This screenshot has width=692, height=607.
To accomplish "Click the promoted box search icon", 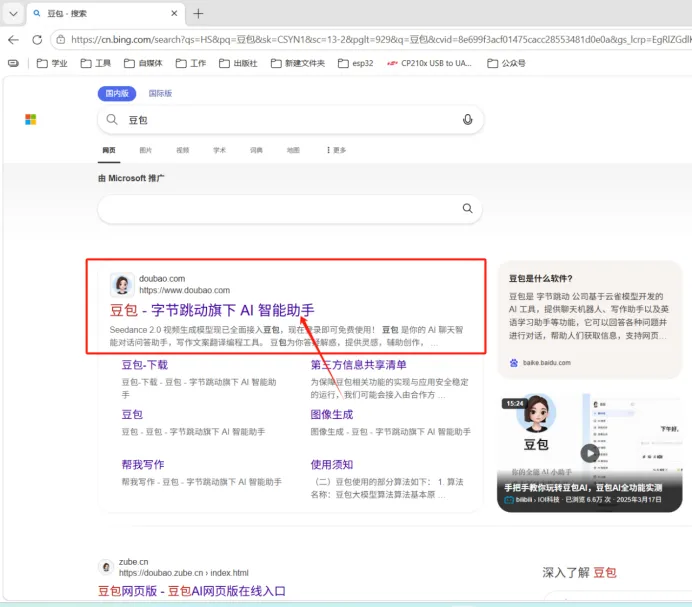I will click(467, 208).
